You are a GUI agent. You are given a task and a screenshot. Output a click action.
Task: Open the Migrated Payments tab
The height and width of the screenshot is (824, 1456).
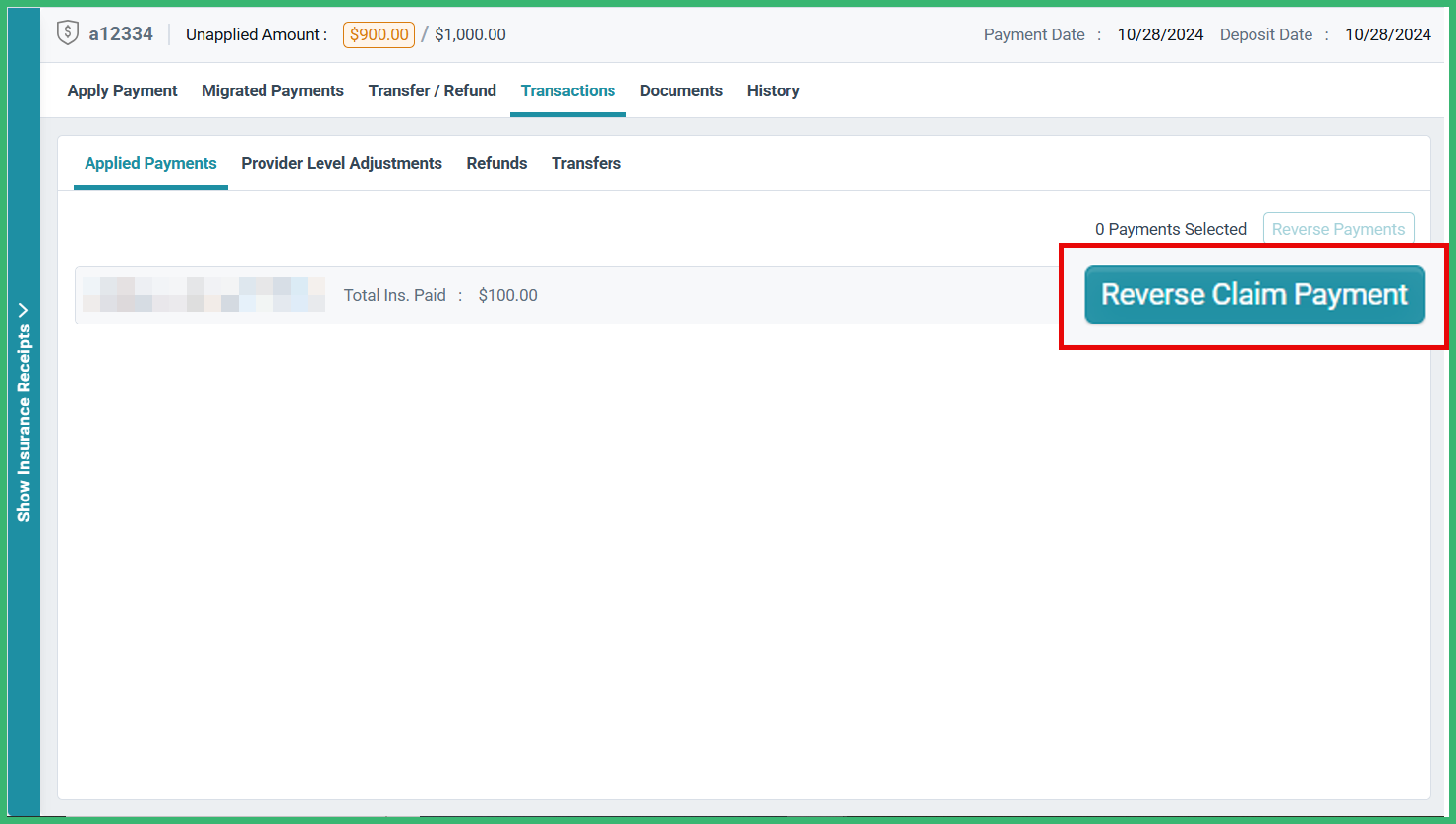(272, 90)
